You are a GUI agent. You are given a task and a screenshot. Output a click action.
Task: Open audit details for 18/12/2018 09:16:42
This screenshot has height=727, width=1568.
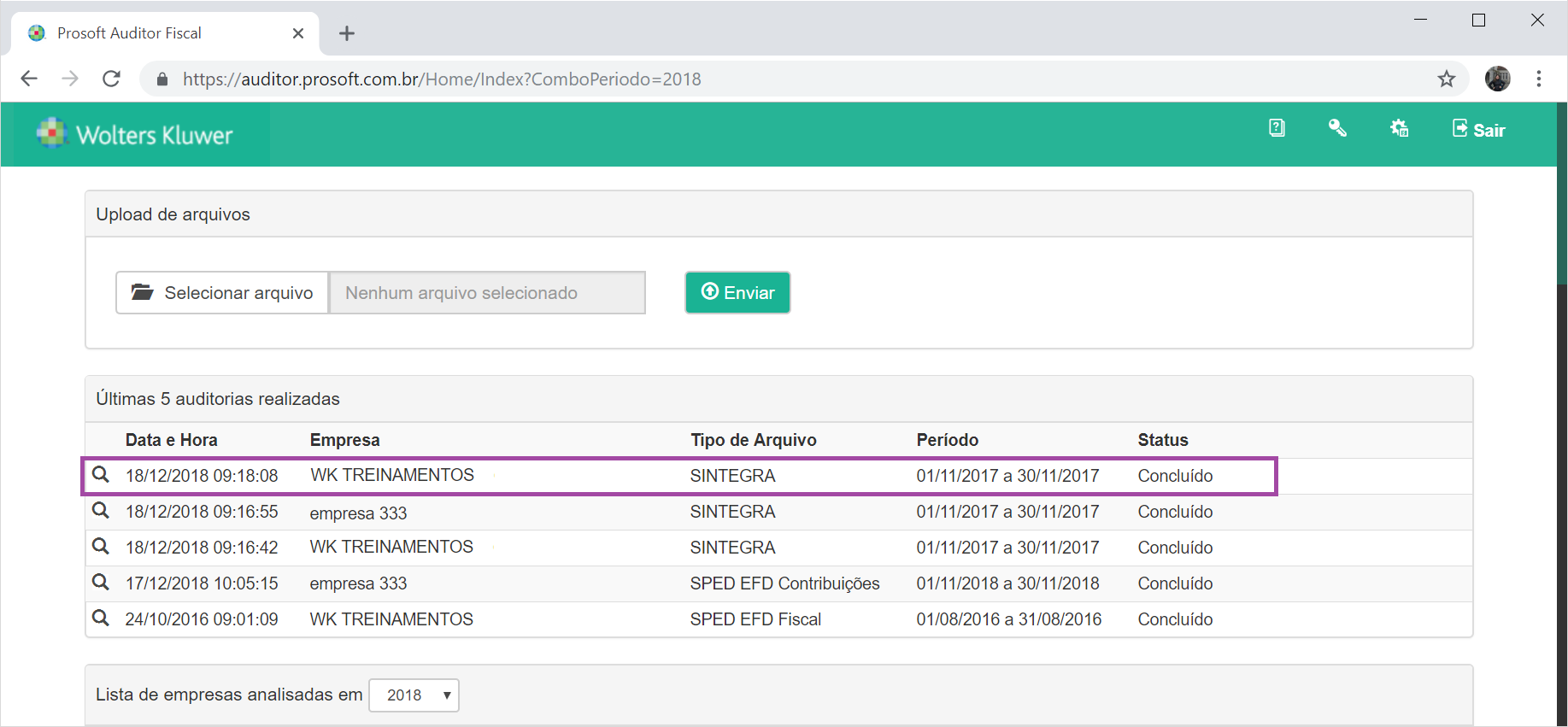tap(101, 546)
